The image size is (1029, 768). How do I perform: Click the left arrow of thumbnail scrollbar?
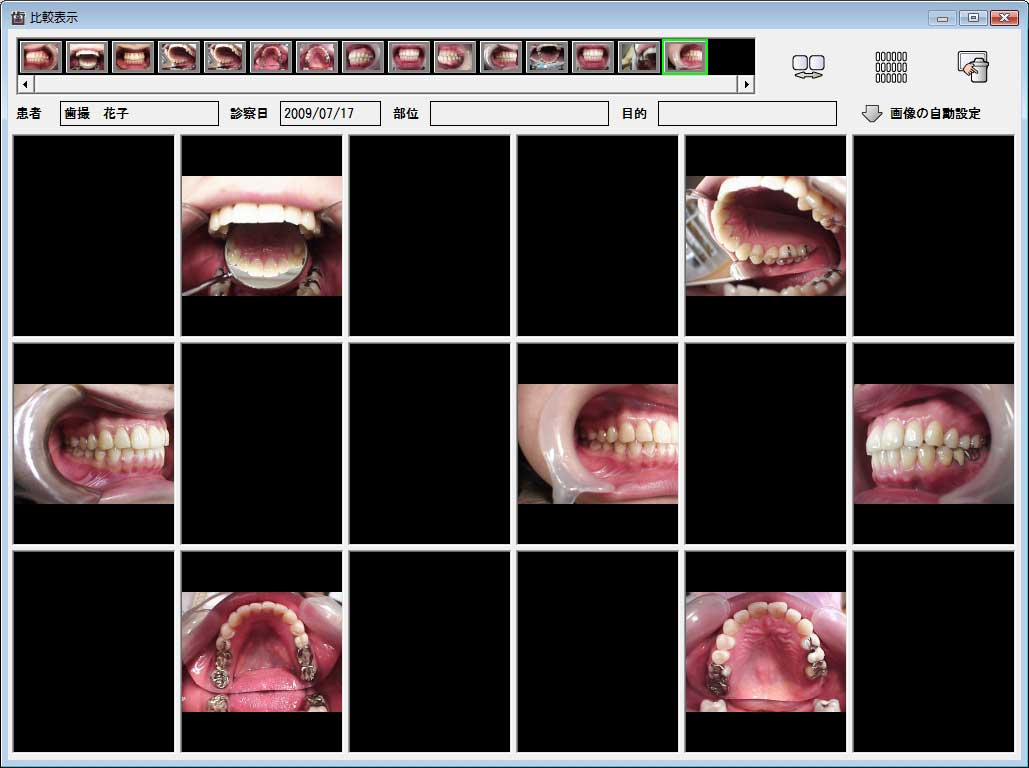pyautogui.click(x=26, y=84)
